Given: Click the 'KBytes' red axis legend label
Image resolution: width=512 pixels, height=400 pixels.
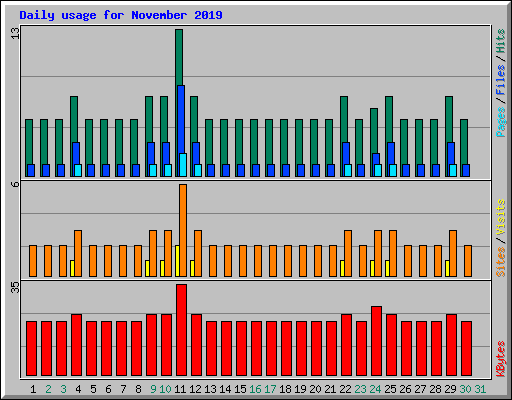Looking at the screenshot, I should 500,359.
